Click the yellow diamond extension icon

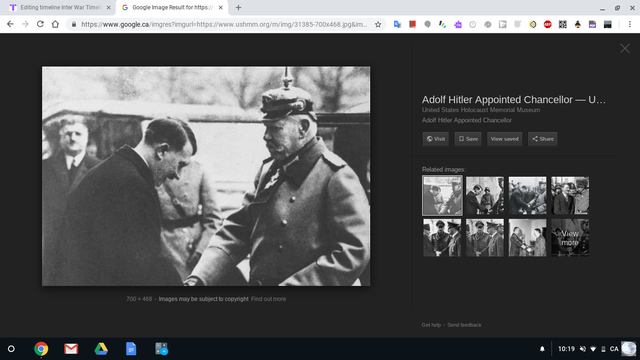(x=533, y=24)
